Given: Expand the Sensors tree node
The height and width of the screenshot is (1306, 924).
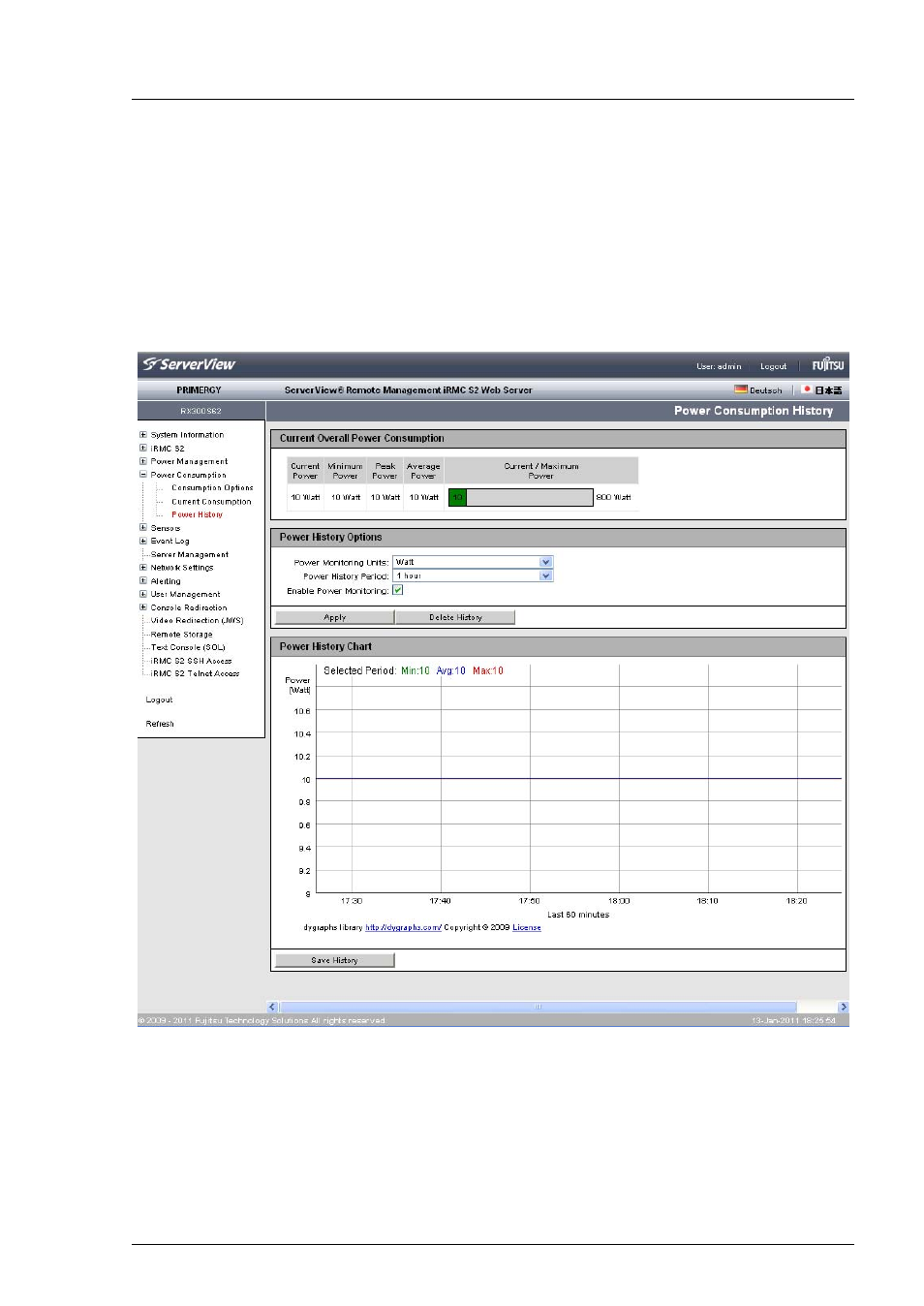Looking at the screenshot, I should click(x=143, y=528).
